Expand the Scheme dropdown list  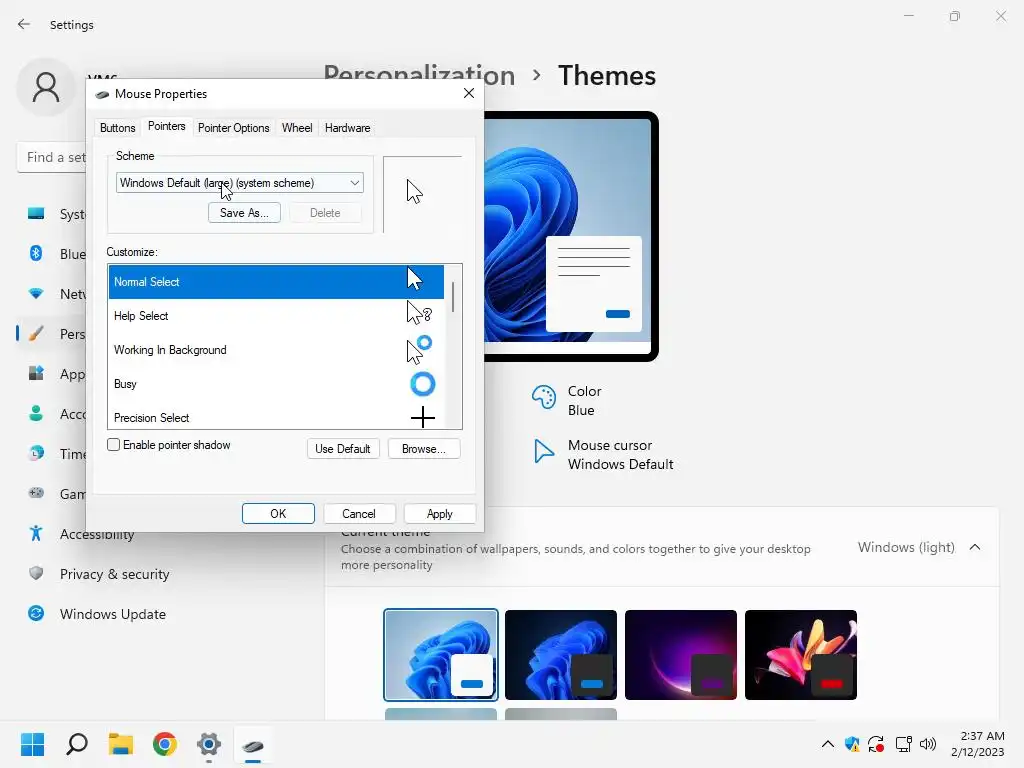[x=240, y=183]
